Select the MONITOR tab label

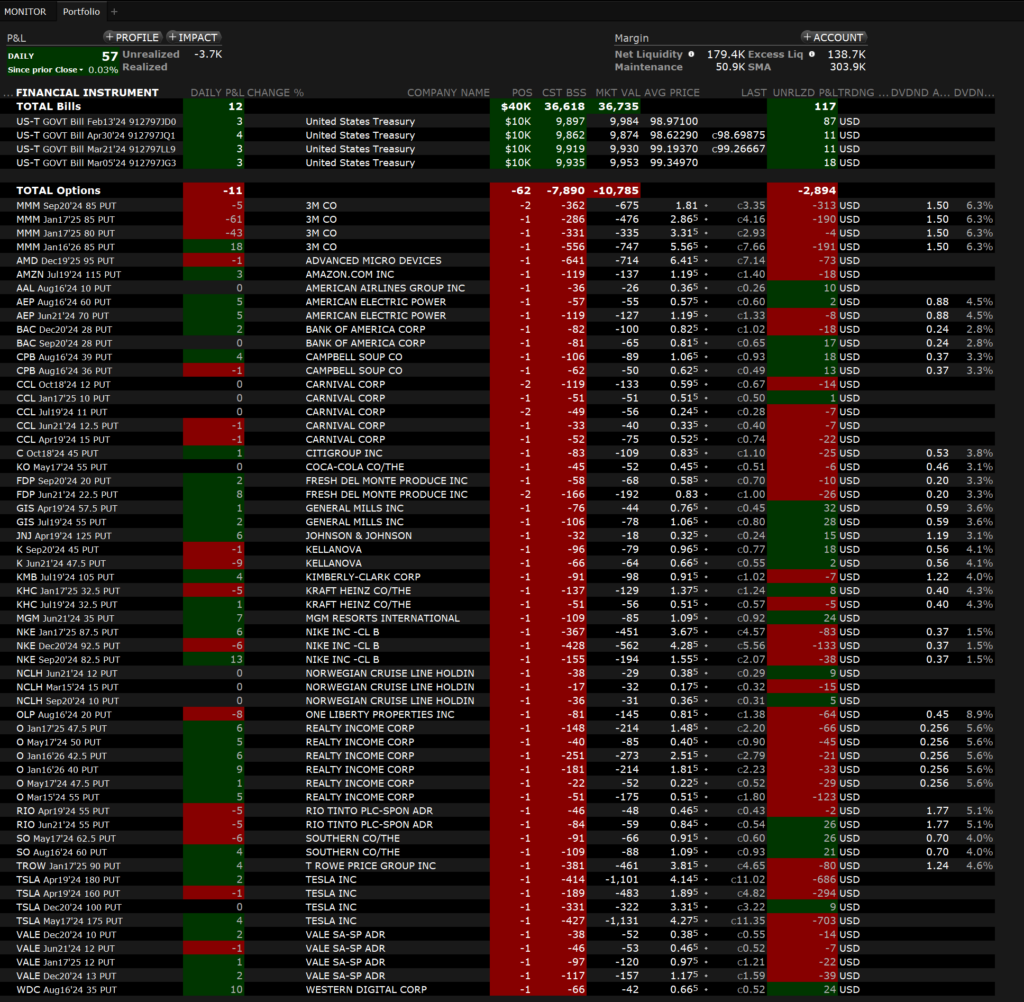tap(25, 11)
